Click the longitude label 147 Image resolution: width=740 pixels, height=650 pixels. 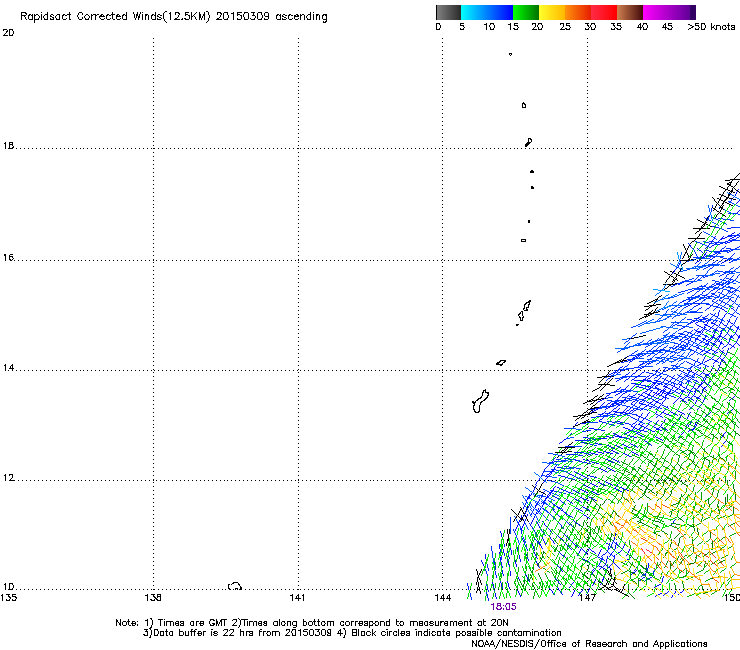587,598
